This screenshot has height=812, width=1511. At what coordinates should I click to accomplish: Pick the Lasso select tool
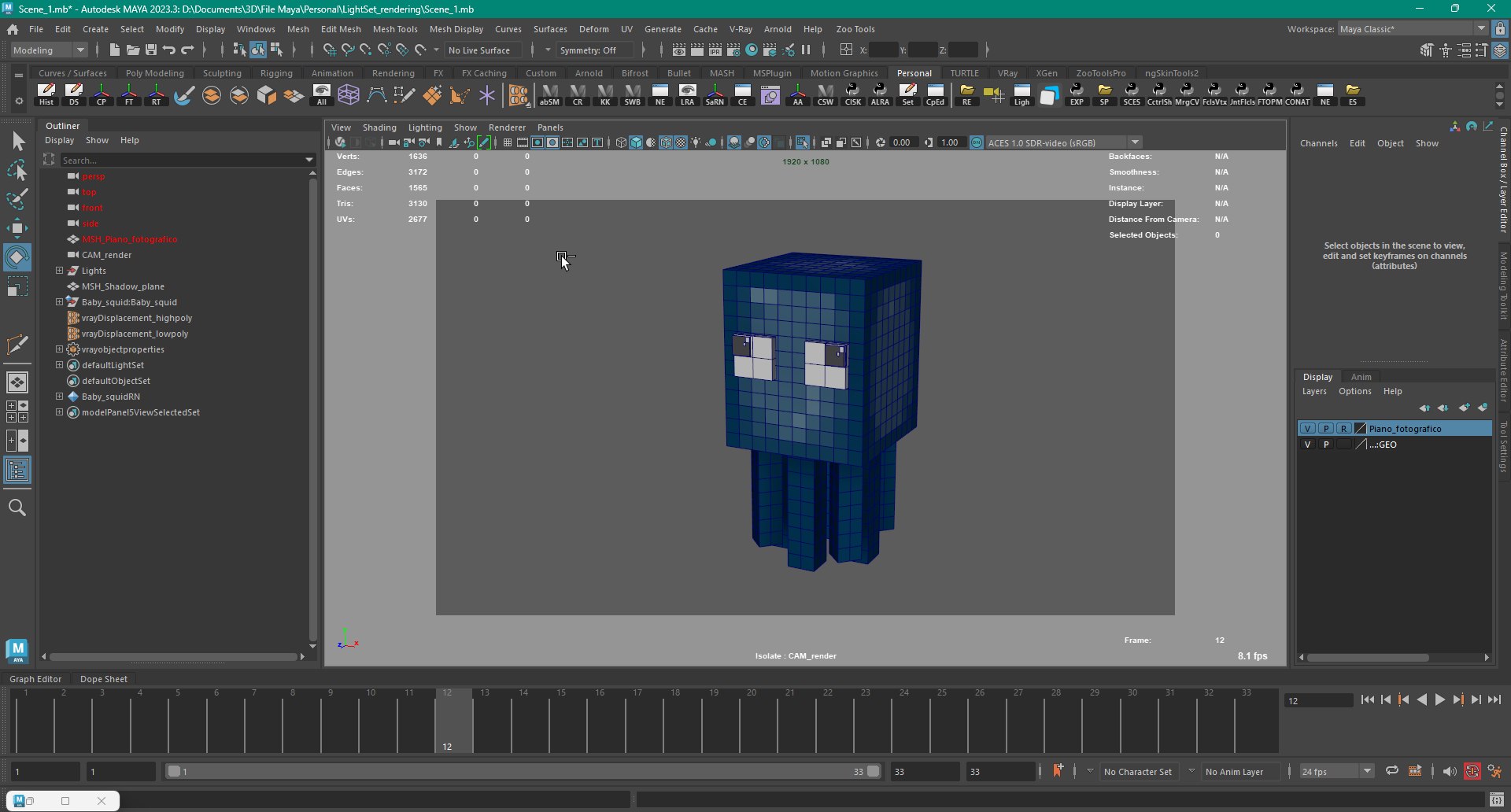tap(17, 170)
